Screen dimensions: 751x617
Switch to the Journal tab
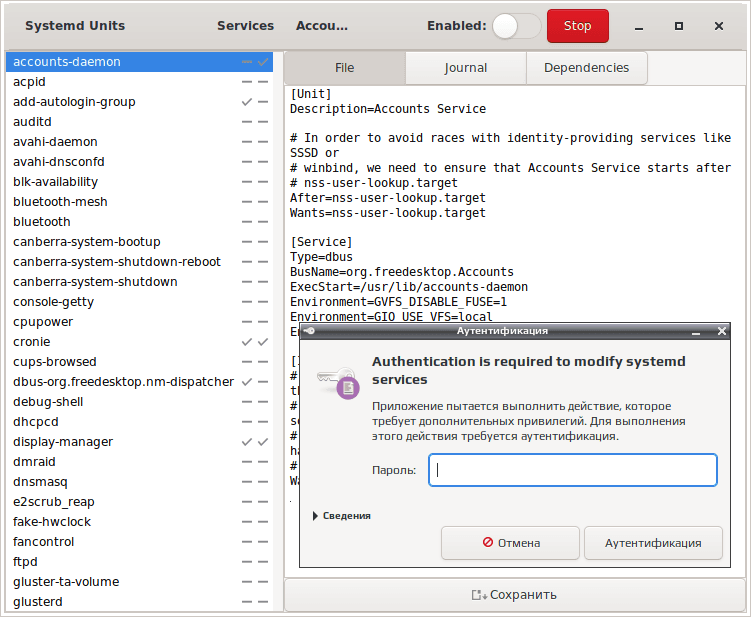click(466, 68)
